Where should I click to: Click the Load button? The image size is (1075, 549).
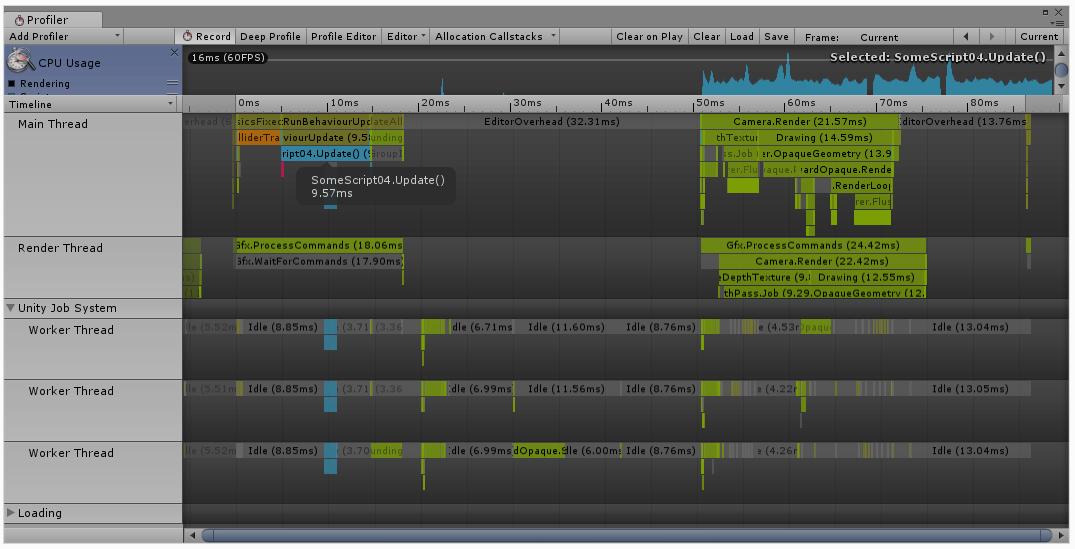742,36
